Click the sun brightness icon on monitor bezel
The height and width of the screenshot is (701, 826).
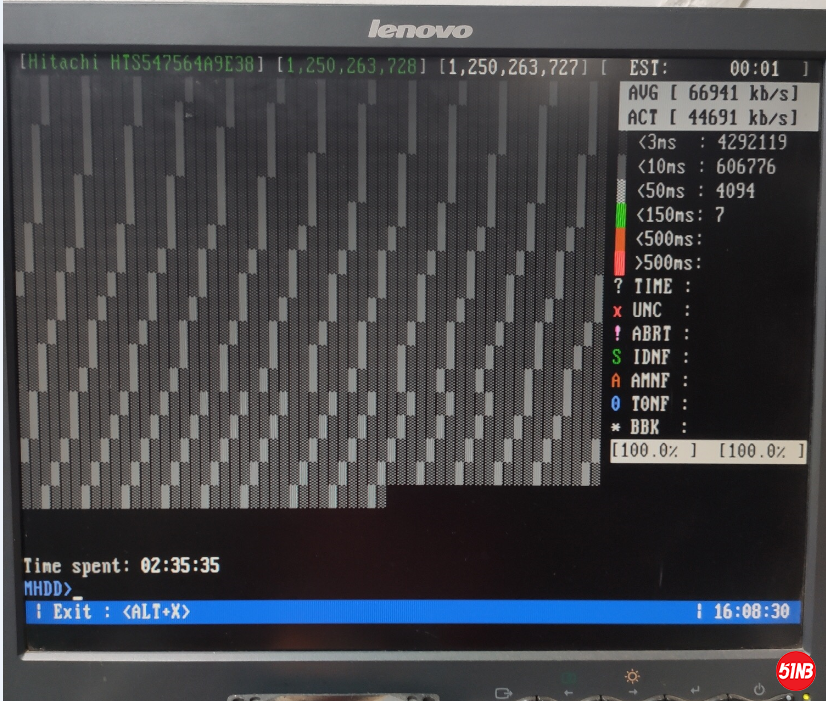click(x=632, y=676)
